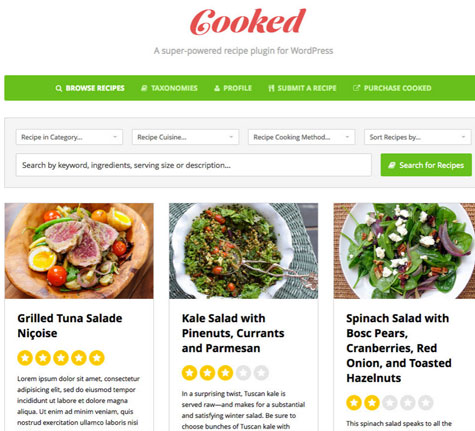The image size is (475, 431).
Task: Click the fifth star on Grilled Tuna Salade
Action: tap(97, 358)
